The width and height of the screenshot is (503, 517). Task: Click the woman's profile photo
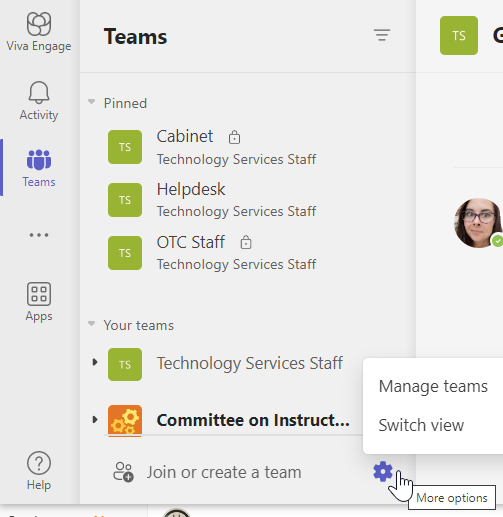[479, 223]
